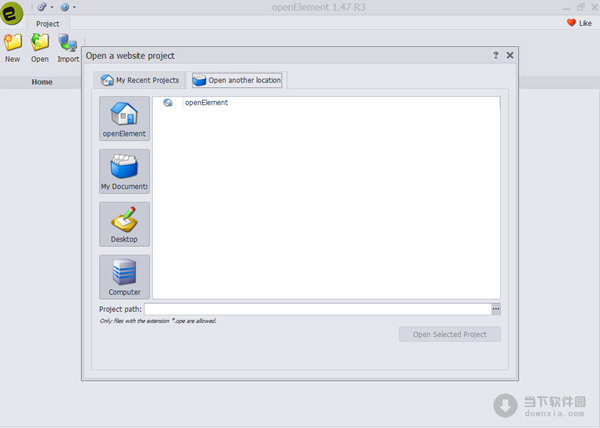Choose Computer location in sidebar
The height and width of the screenshot is (428, 600).
pos(124,277)
